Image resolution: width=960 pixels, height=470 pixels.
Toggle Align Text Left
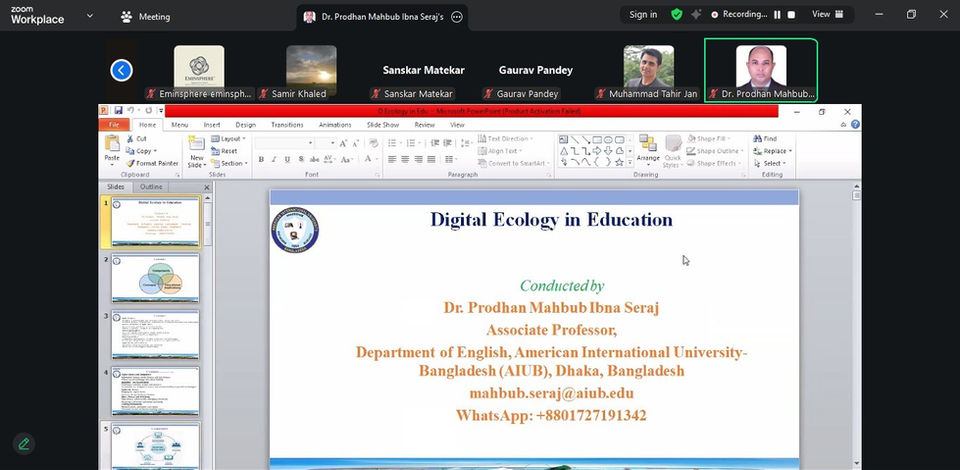[x=392, y=159]
